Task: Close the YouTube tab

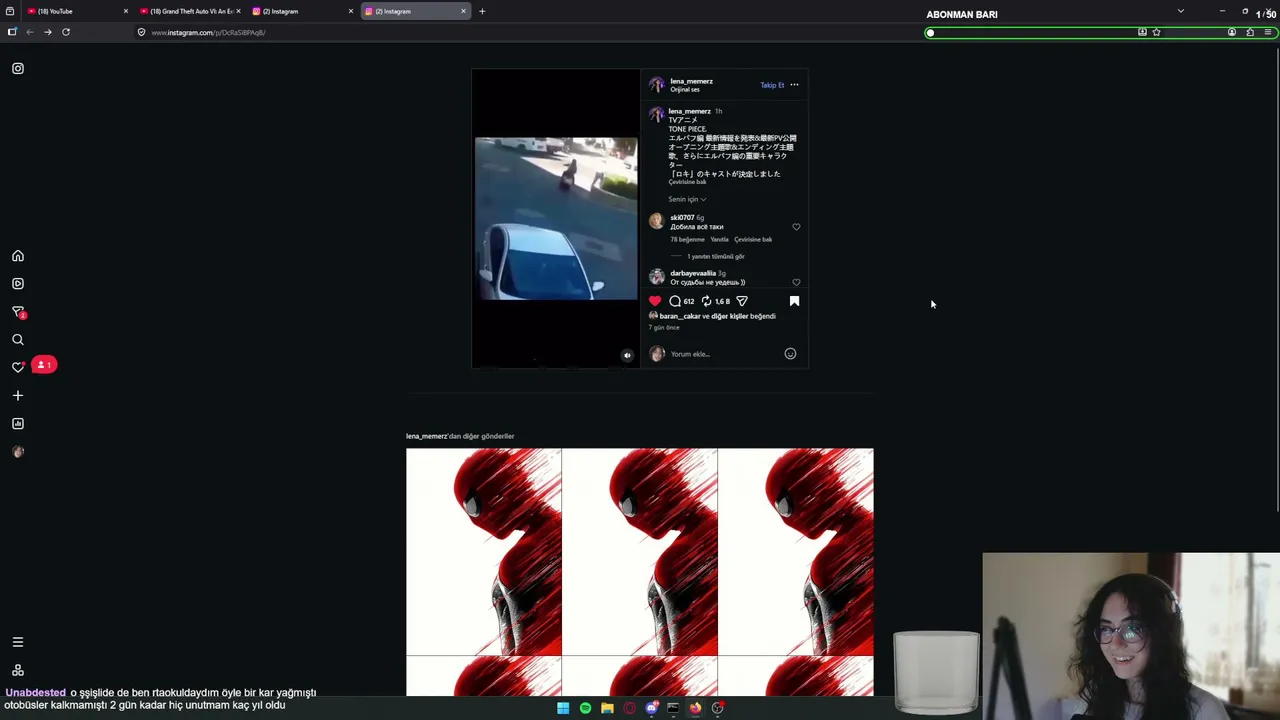Action: [x=126, y=11]
